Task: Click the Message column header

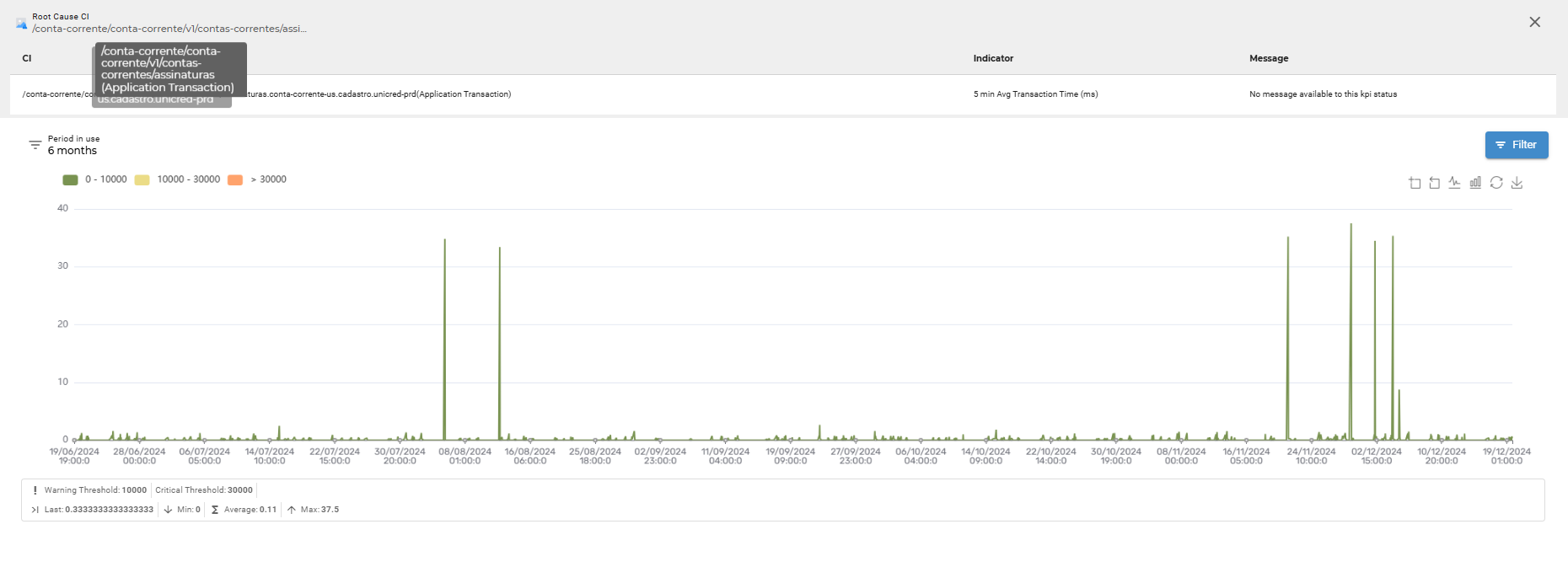Action: tap(1269, 58)
